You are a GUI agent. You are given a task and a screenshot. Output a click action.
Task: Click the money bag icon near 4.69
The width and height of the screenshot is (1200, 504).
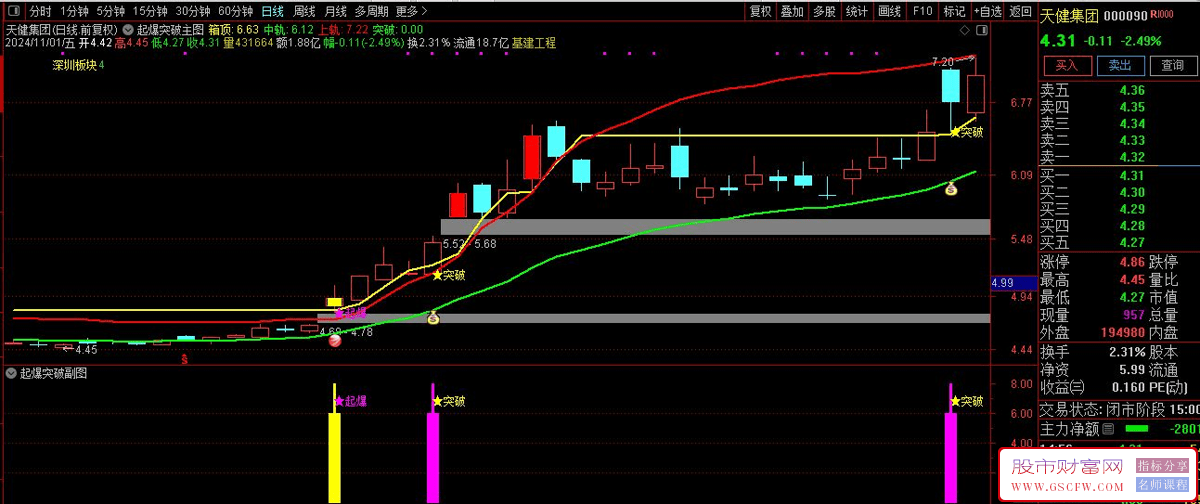[433, 319]
